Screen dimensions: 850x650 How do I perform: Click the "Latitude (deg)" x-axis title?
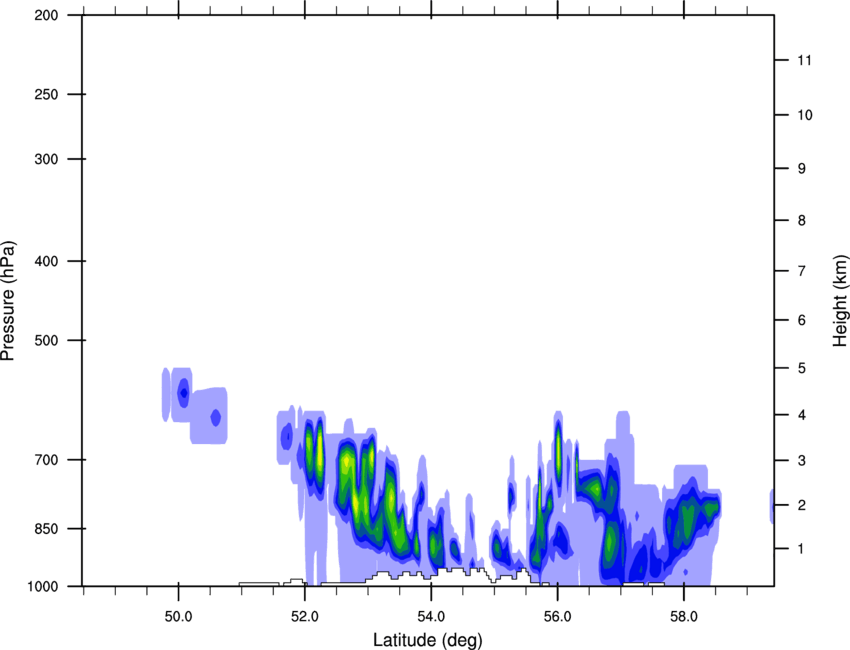tap(428, 639)
